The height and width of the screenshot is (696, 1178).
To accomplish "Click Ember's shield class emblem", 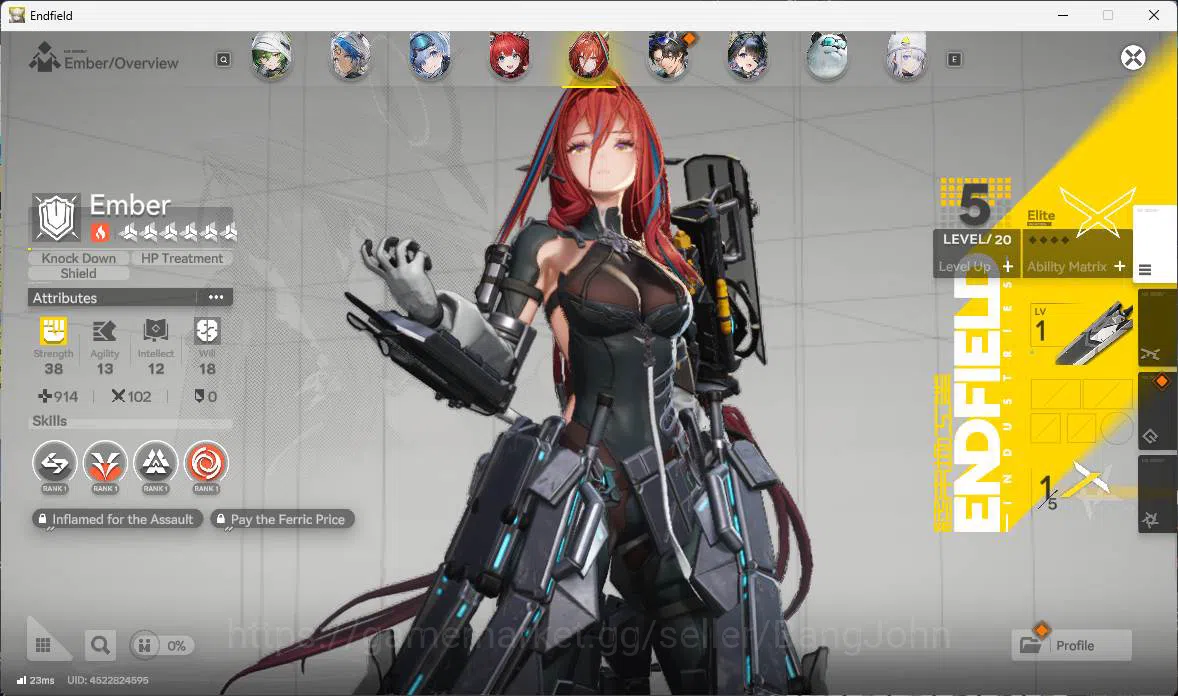I will (x=56, y=218).
